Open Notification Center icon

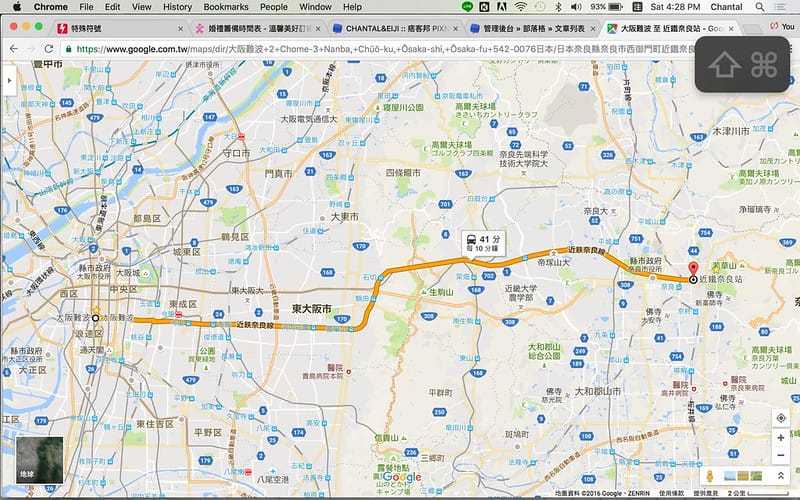[781, 7]
